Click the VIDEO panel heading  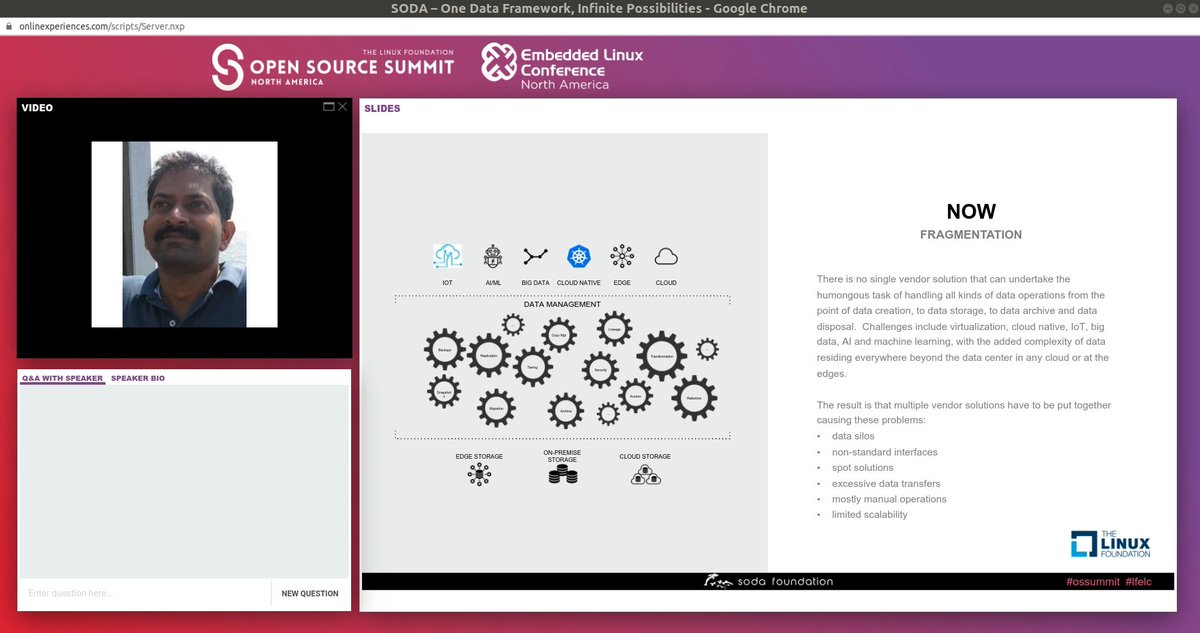tap(37, 108)
